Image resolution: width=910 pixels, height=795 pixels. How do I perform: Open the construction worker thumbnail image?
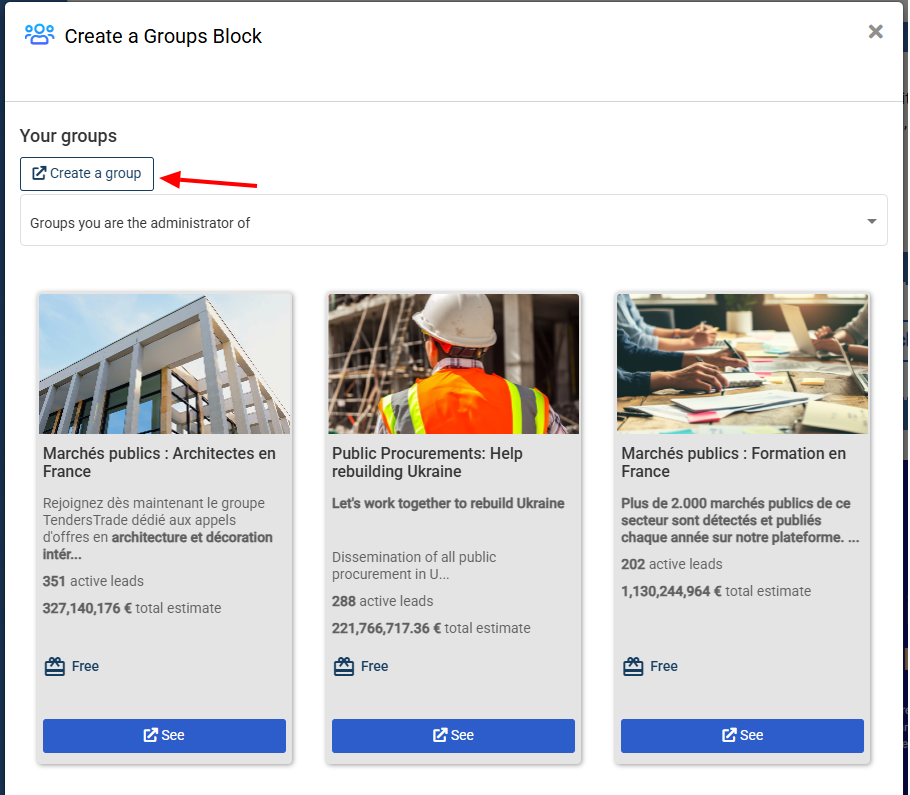(x=453, y=363)
